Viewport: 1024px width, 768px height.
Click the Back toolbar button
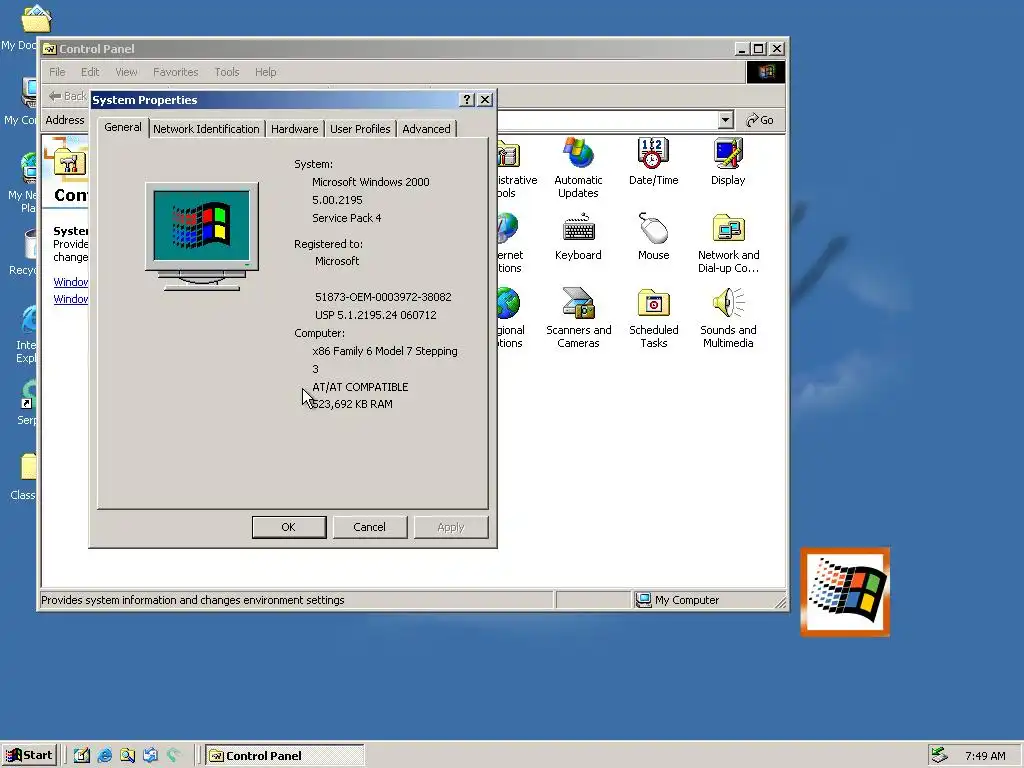coord(67,96)
